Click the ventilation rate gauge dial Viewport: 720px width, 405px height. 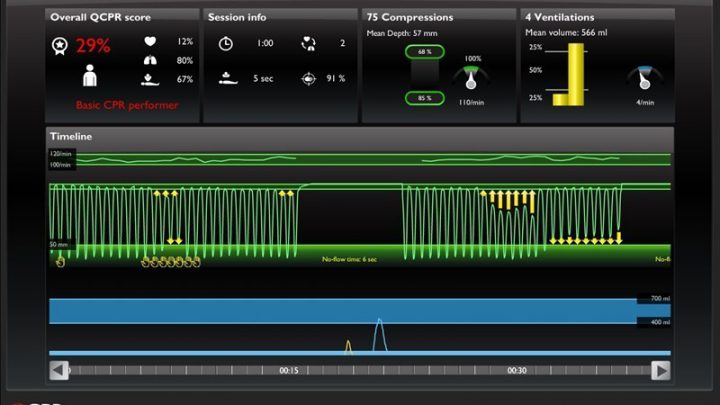(645, 78)
